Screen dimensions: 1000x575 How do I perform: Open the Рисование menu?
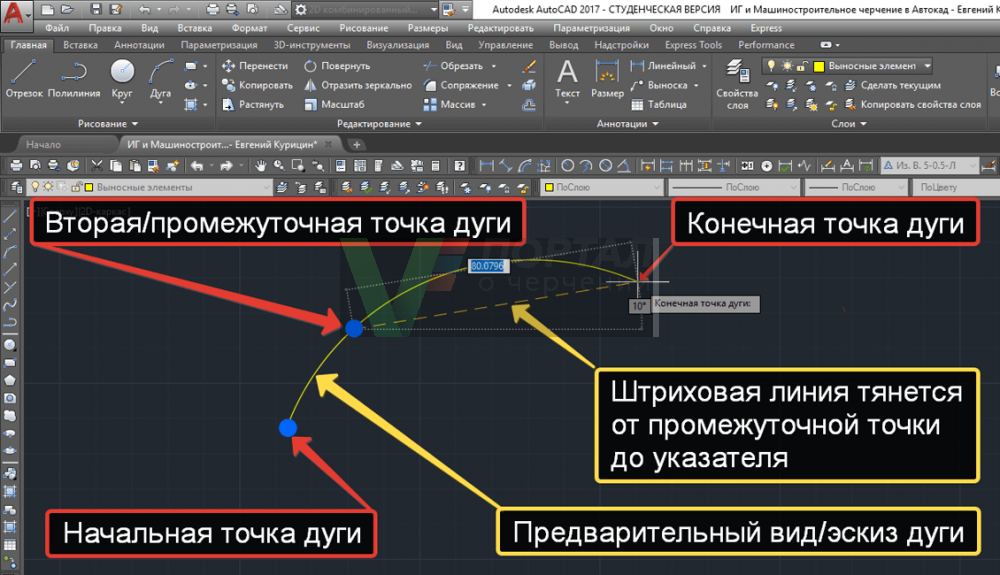point(364,28)
